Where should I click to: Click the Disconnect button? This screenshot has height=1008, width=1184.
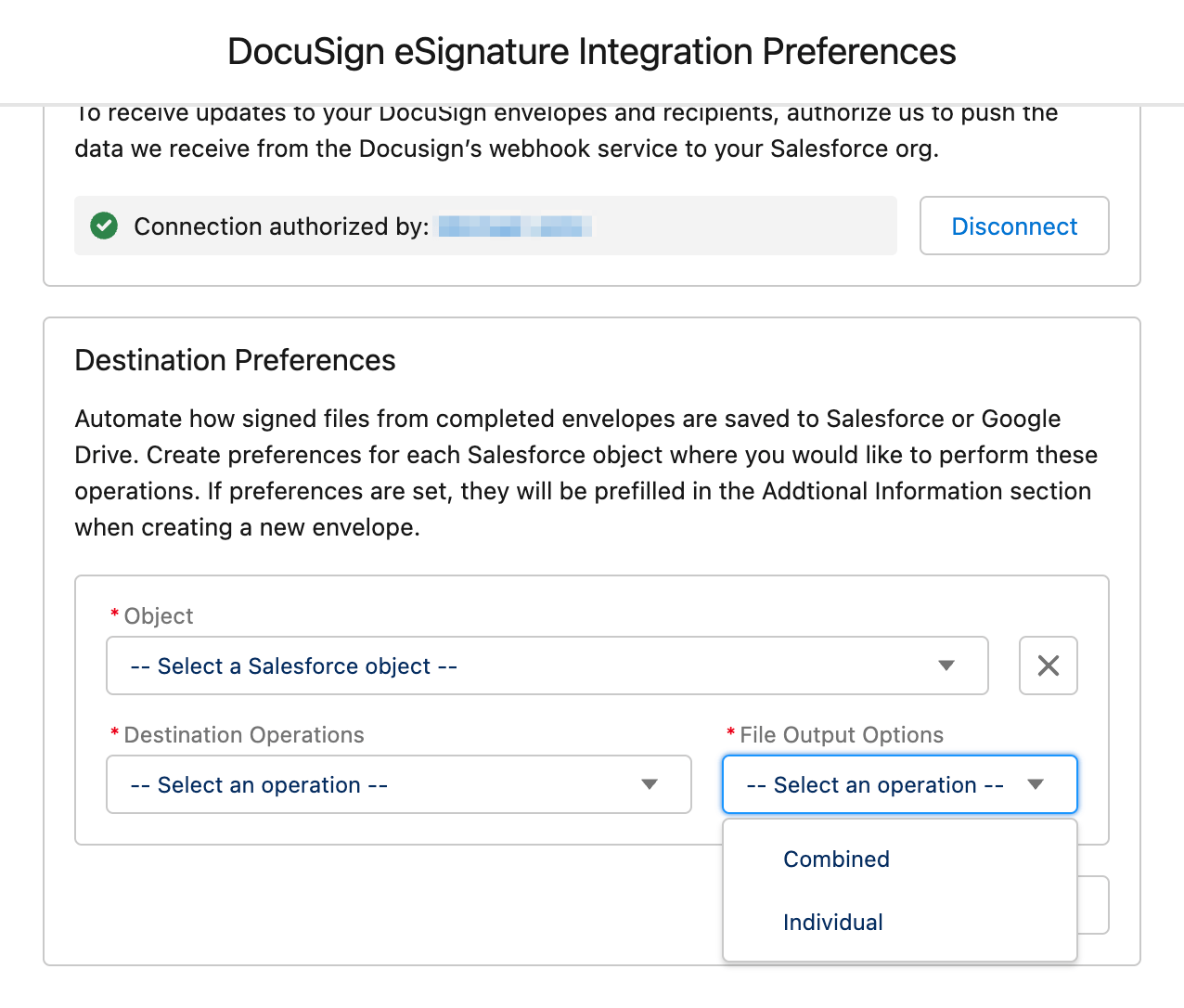[x=1014, y=226]
